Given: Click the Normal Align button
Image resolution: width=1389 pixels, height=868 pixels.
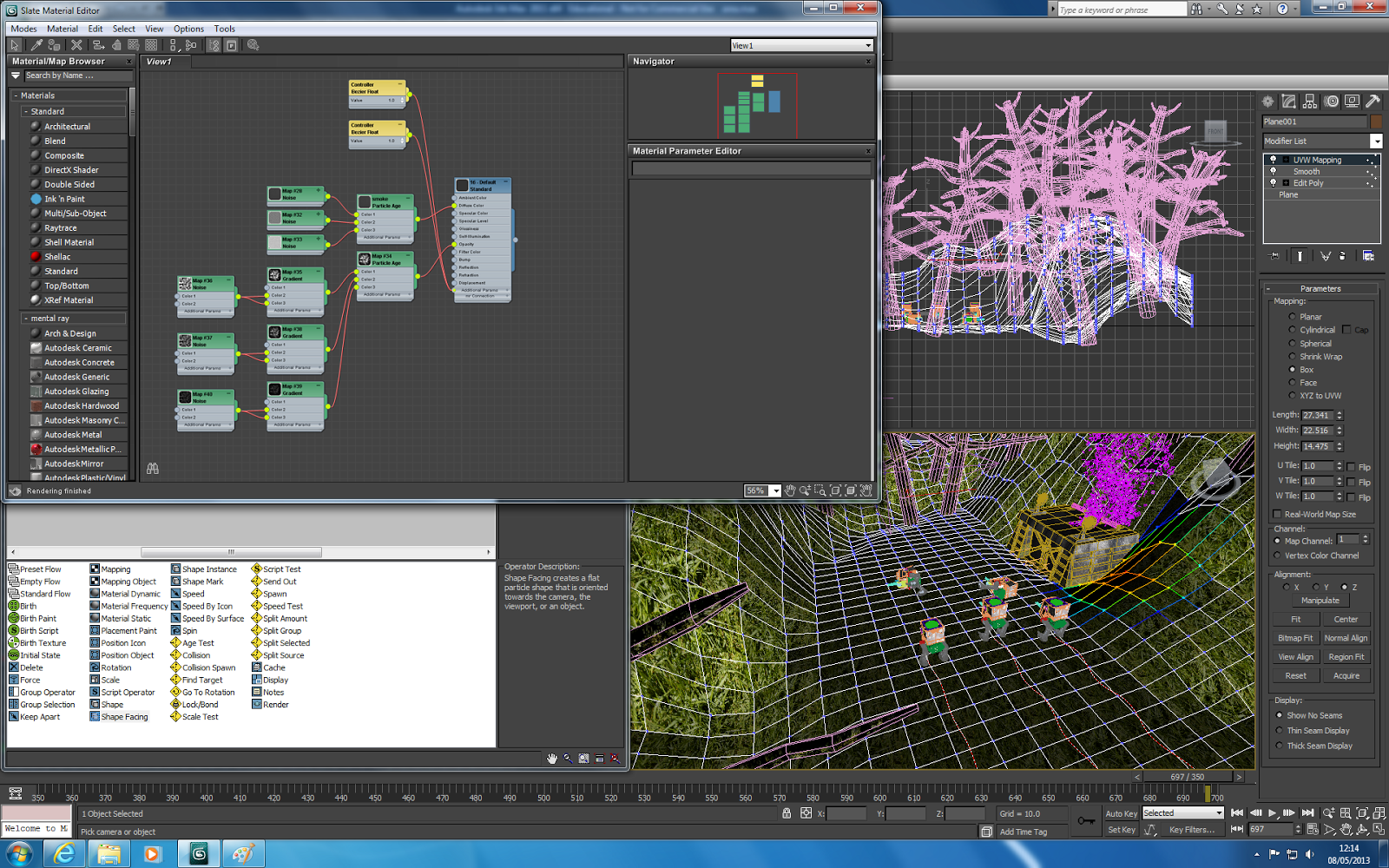Looking at the screenshot, I should pos(1346,637).
